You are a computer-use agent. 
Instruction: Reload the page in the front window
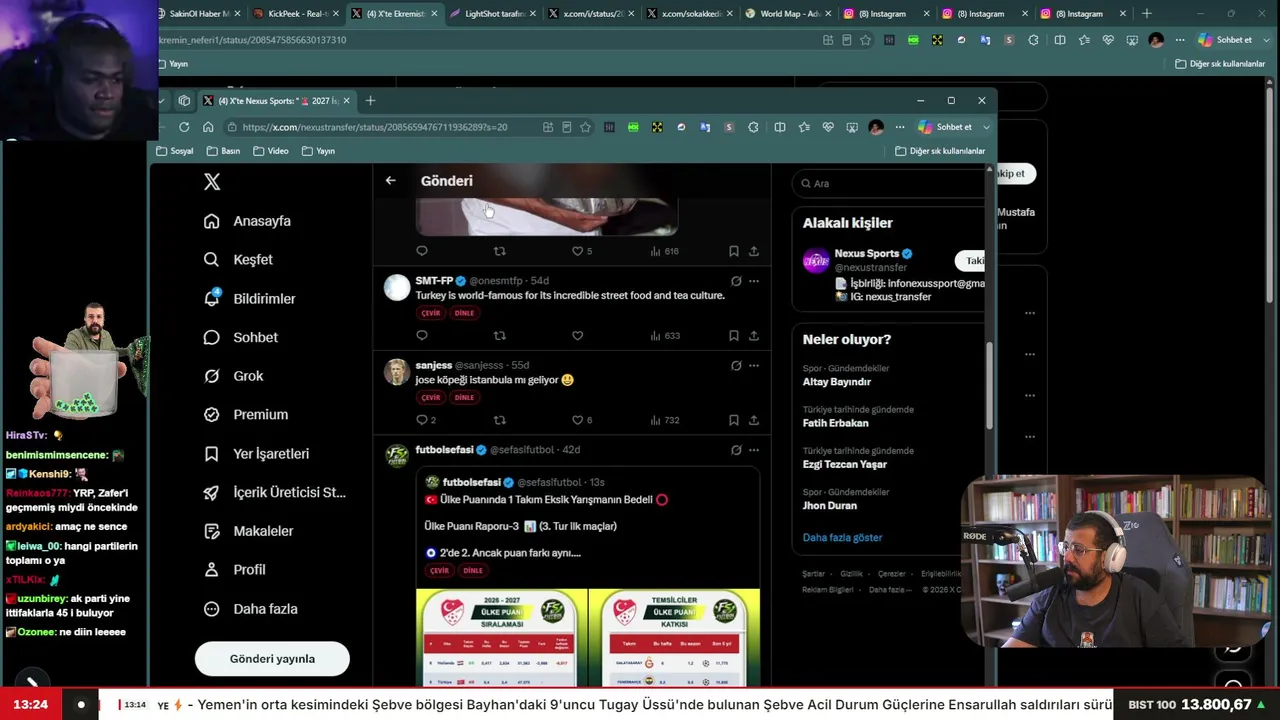tap(184, 127)
